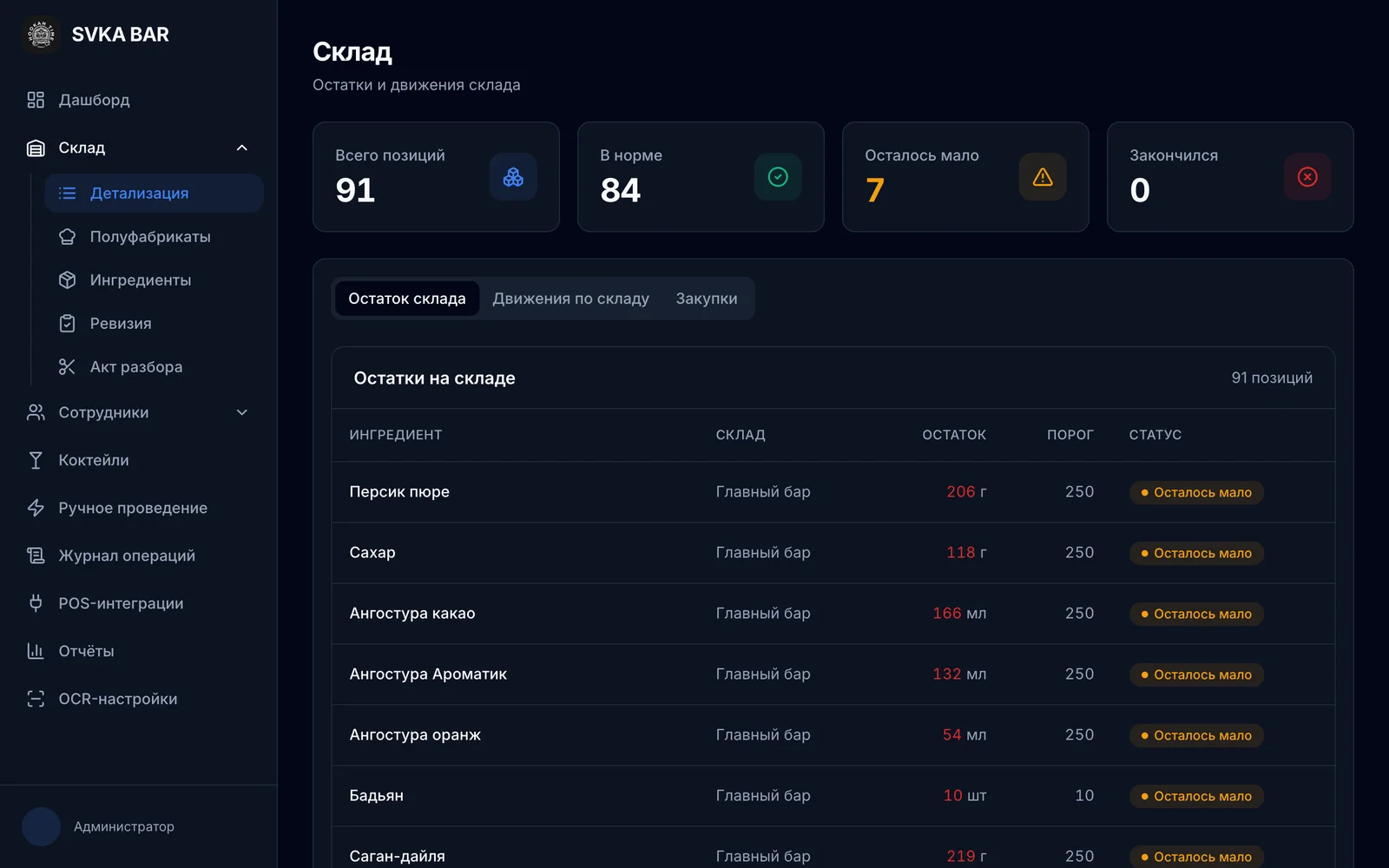Switch to the Закупки tab
Image resolution: width=1389 pixels, height=868 pixels.
[707, 299]
